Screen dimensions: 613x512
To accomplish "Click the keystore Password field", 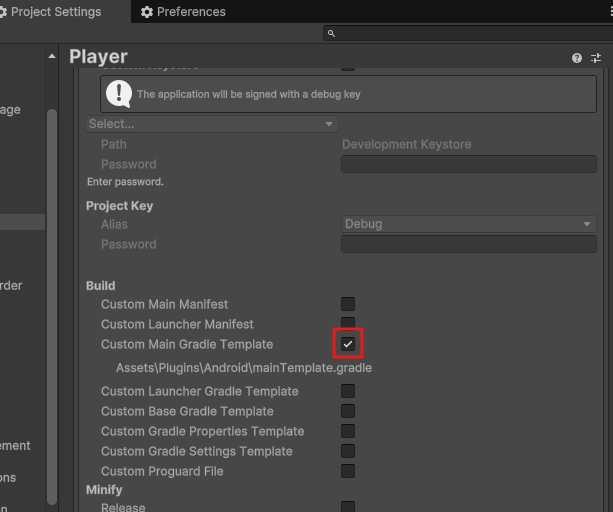I will click(468, 164).
